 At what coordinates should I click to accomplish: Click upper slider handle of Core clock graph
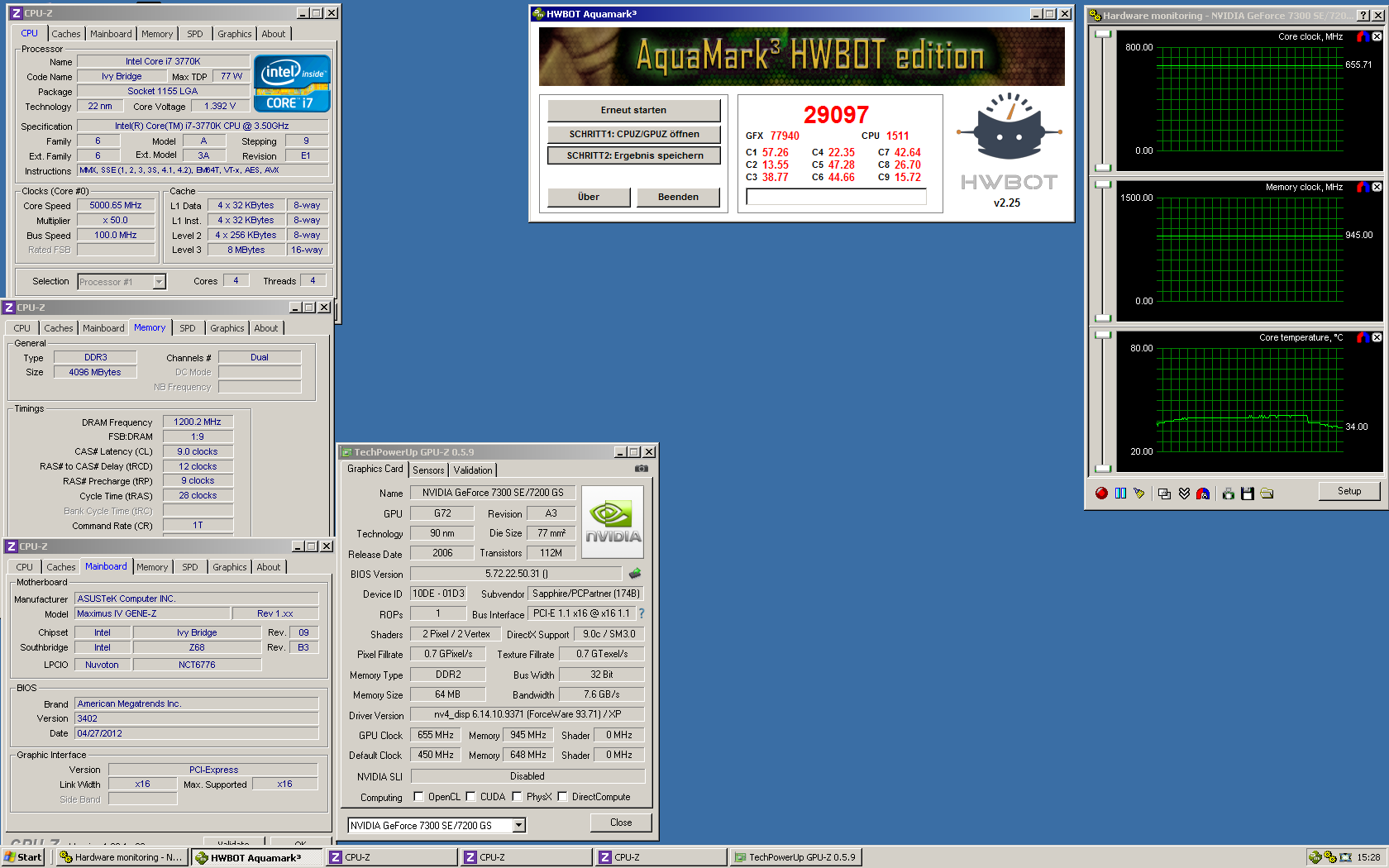click(1103, 35)
